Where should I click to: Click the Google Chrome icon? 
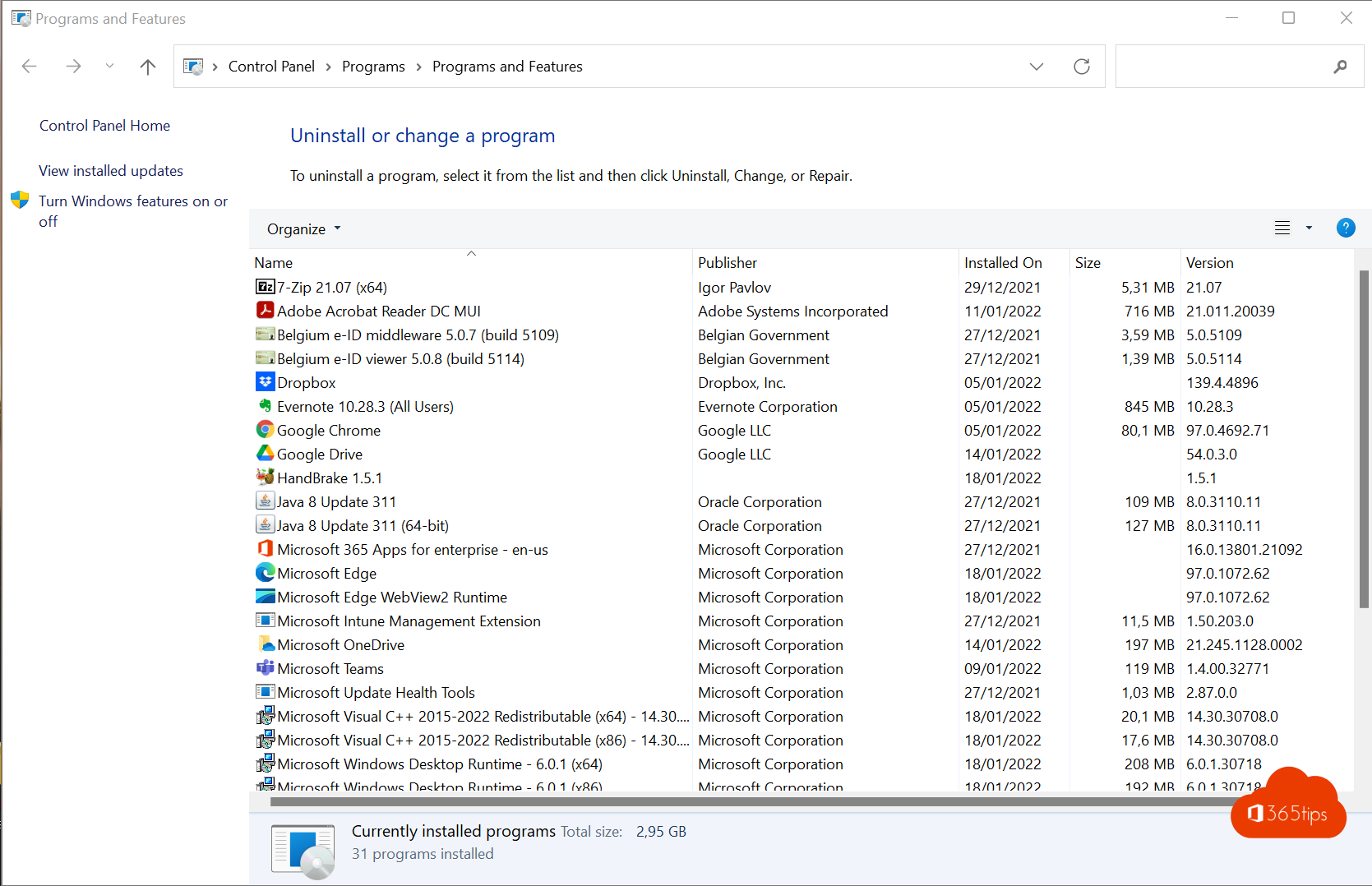pyautogui.click(x=265, y=430)
